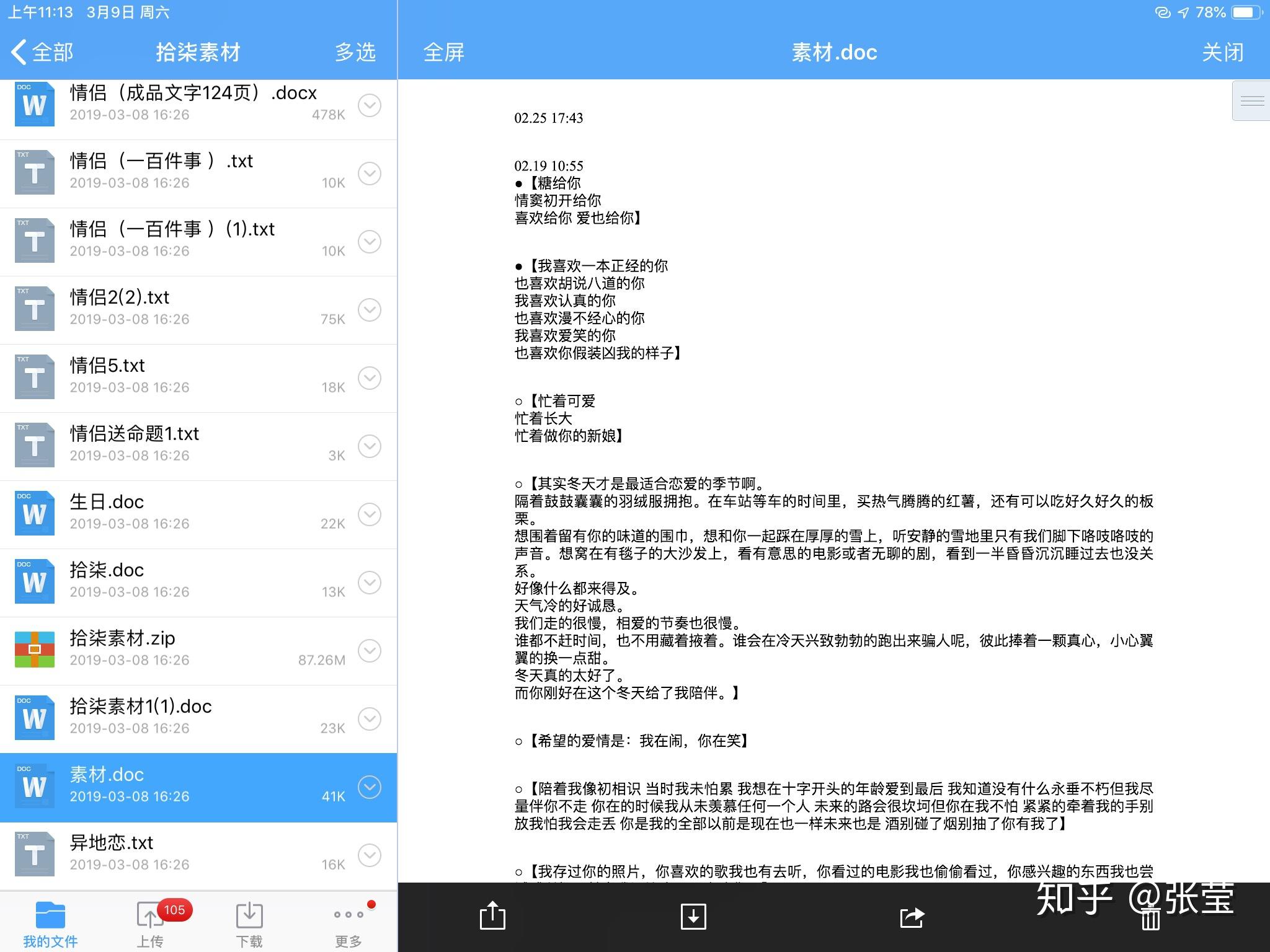Open file 情侣（一百件事）(1).txt by name
The image size is (1270, 952).
(x=172, y=229)
